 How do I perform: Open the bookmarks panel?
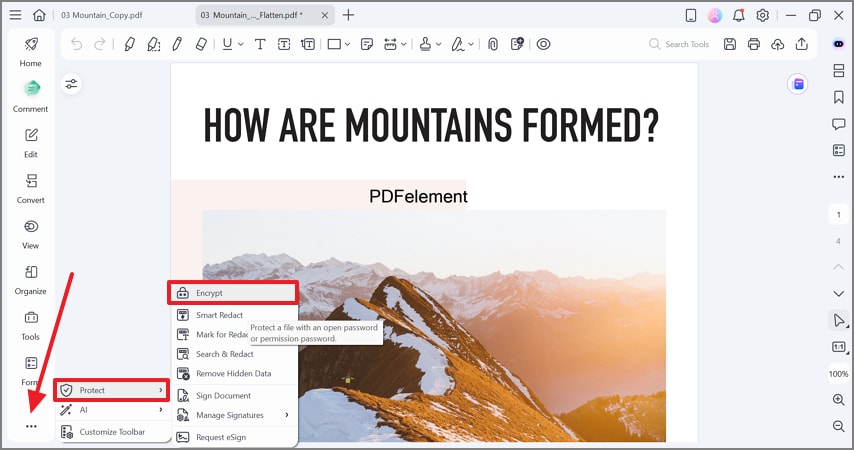[x=839, y=97]
